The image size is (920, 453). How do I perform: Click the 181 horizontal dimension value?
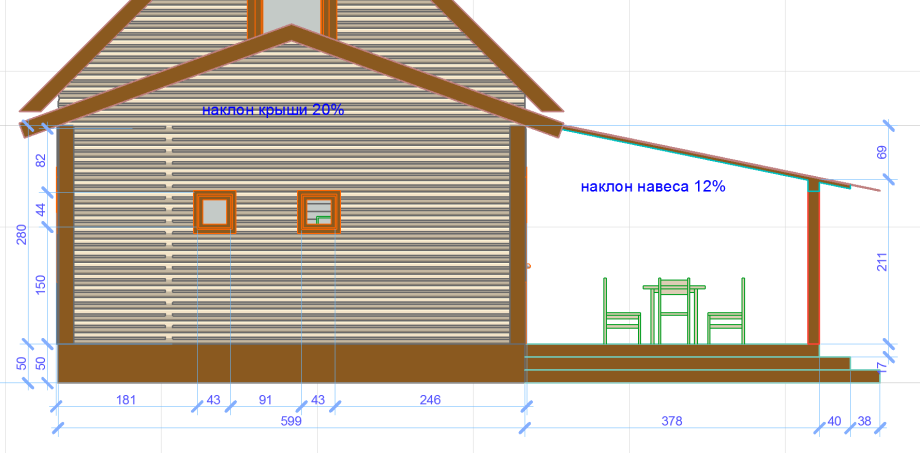point(126,400)
